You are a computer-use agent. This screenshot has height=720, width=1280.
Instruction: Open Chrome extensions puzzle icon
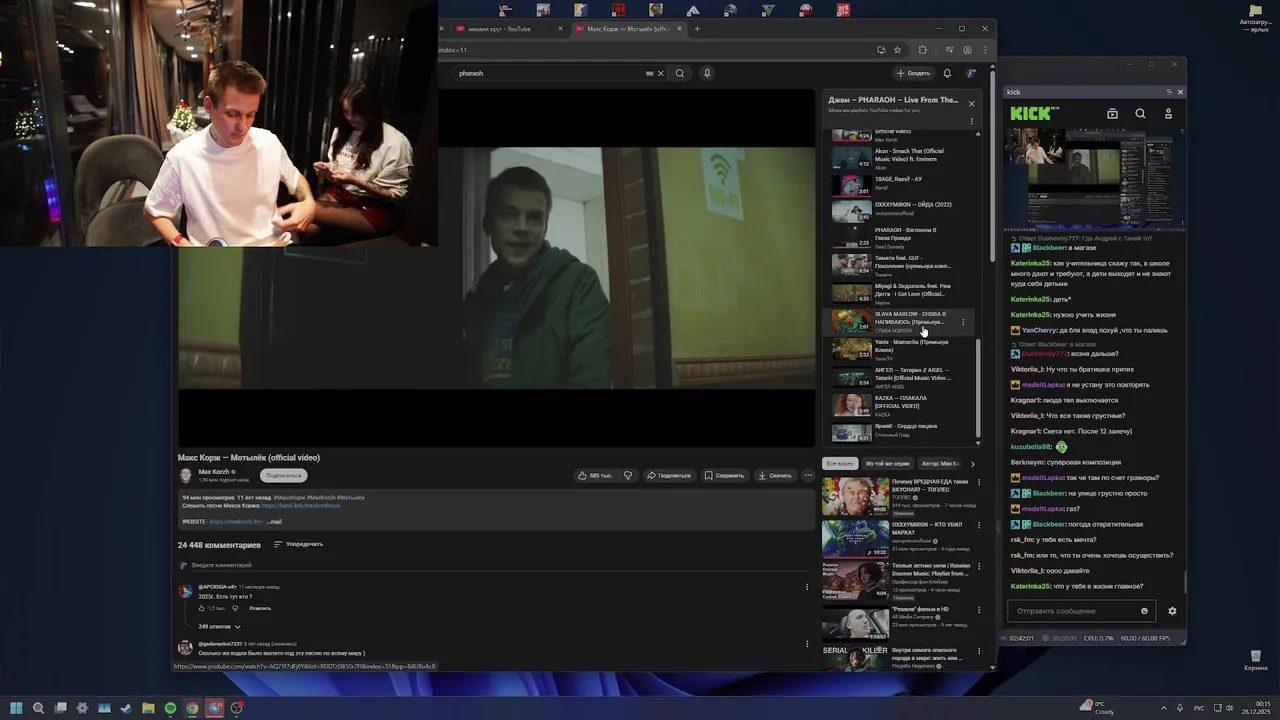922,49
